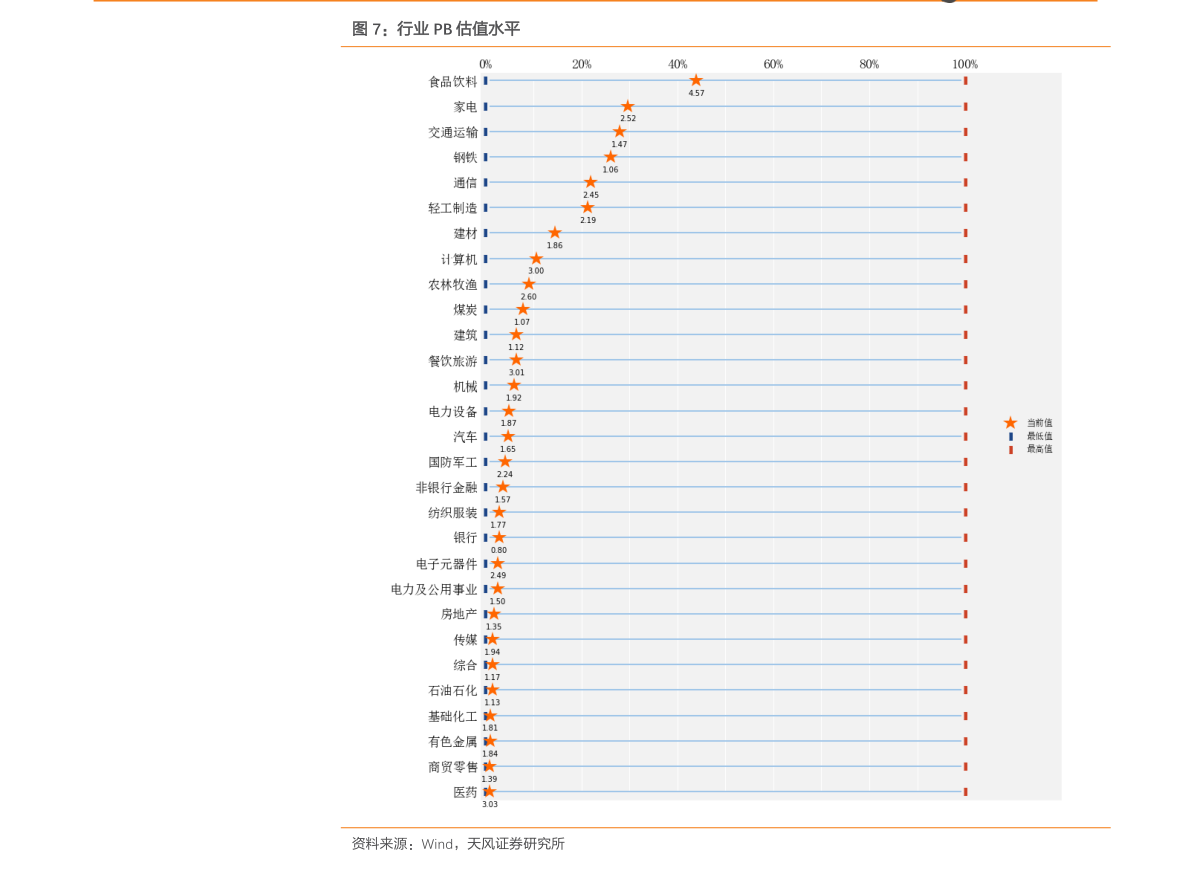Image resolution: width=1191 pixels, height=872 pixels.
Task: Select the 当前值 legend label
Action: (1039, 422)
